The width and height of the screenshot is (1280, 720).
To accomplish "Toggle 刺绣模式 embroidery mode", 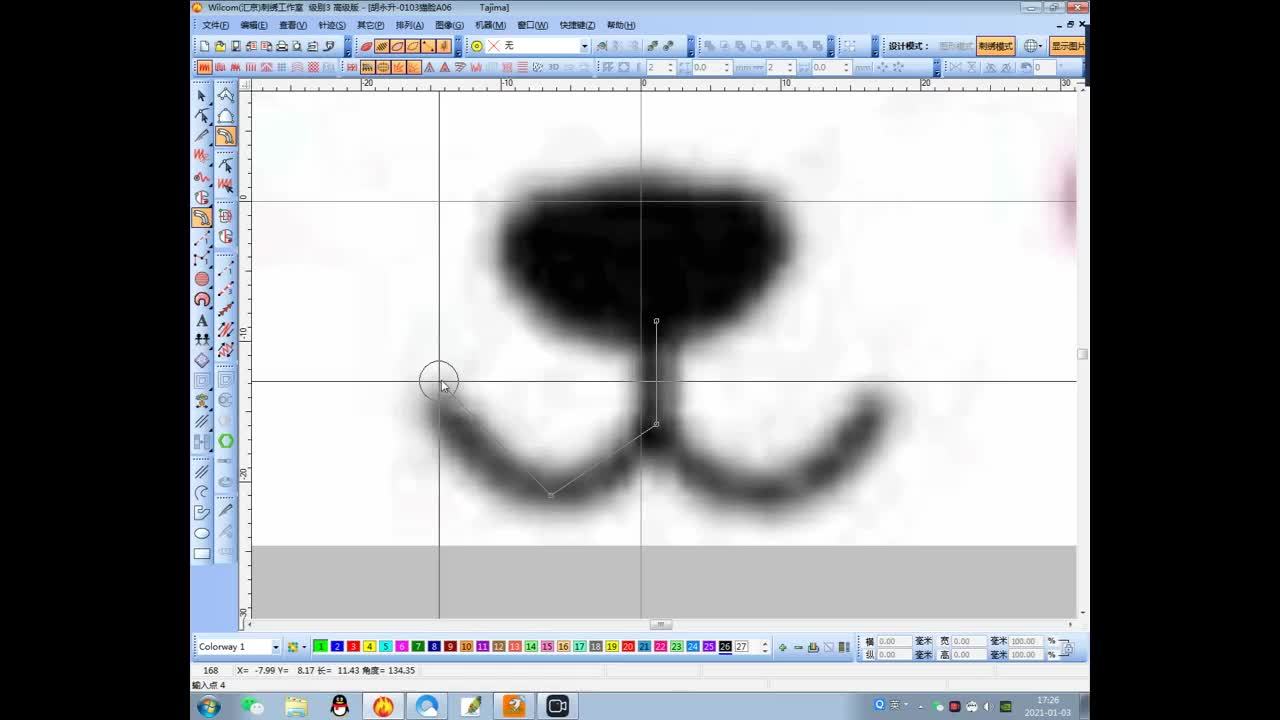I will coord(995,46).
